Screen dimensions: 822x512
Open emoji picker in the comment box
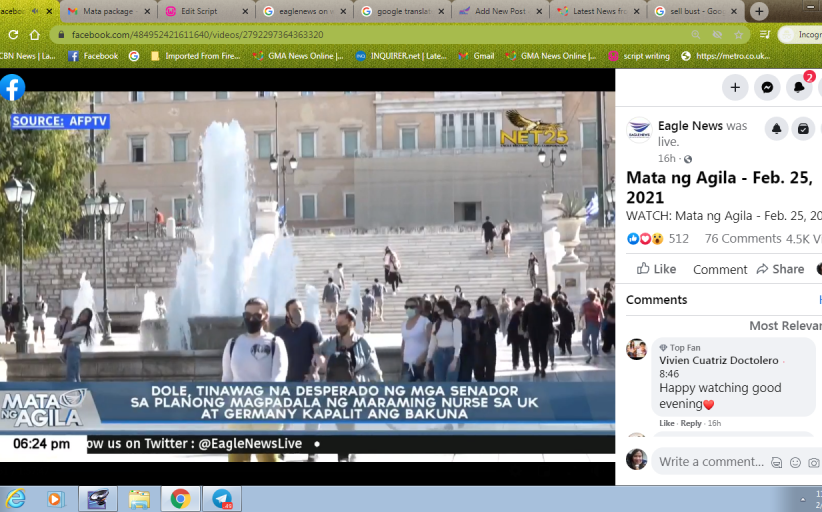pyautogui.click(x=795, y=462)
